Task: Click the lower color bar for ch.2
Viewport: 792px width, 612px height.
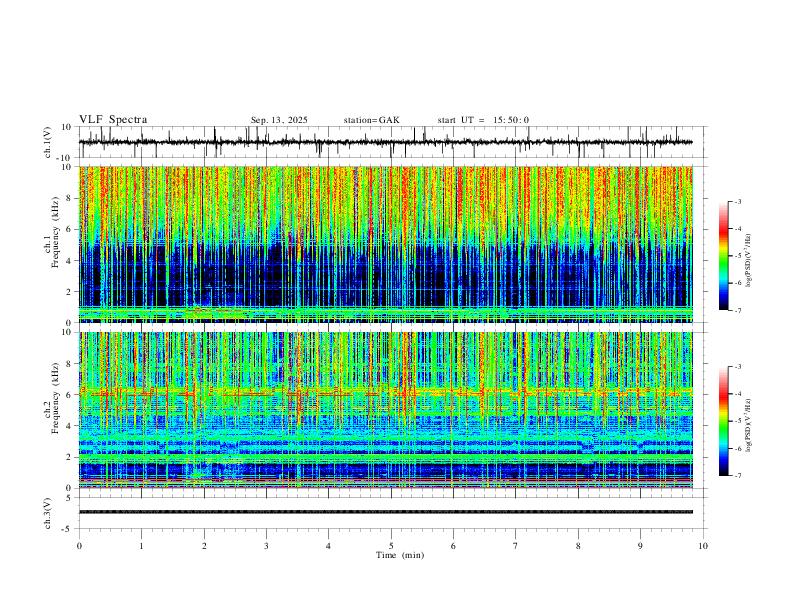Action: pos(724,421)
